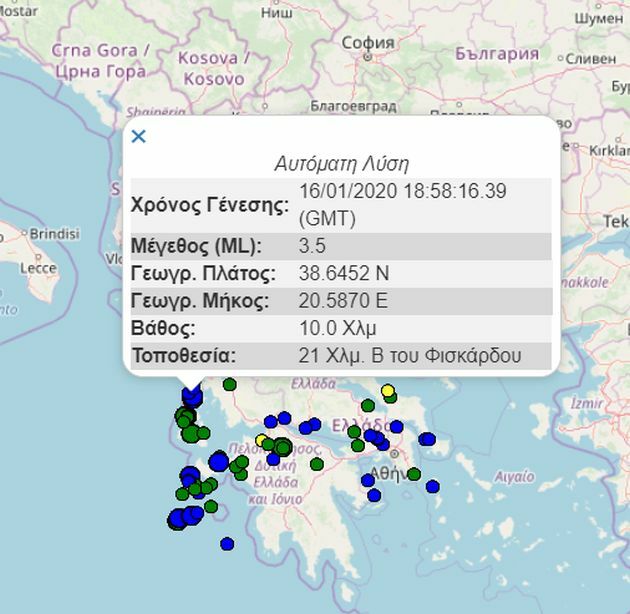Click the green marker east of Αθήνα label
Viewport: 630px width, 614px height.
click(414, 474)
